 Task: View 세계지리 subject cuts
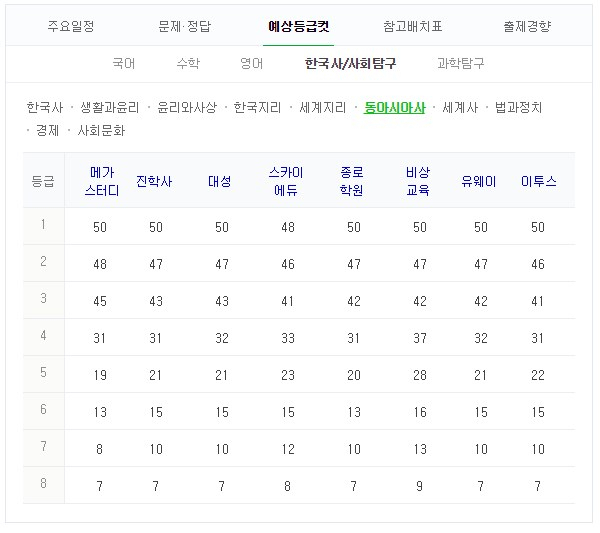pos(323,107)
